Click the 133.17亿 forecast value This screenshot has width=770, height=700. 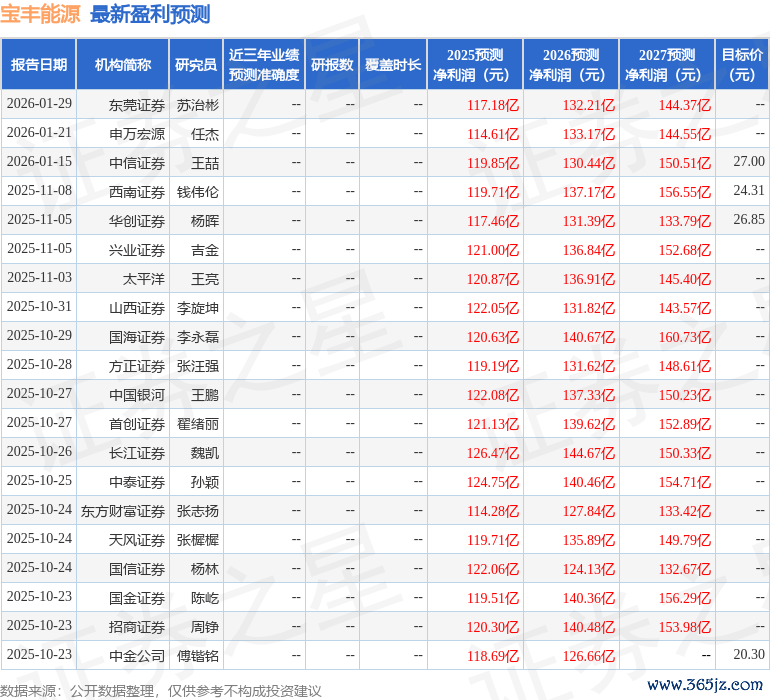[589, 134]
